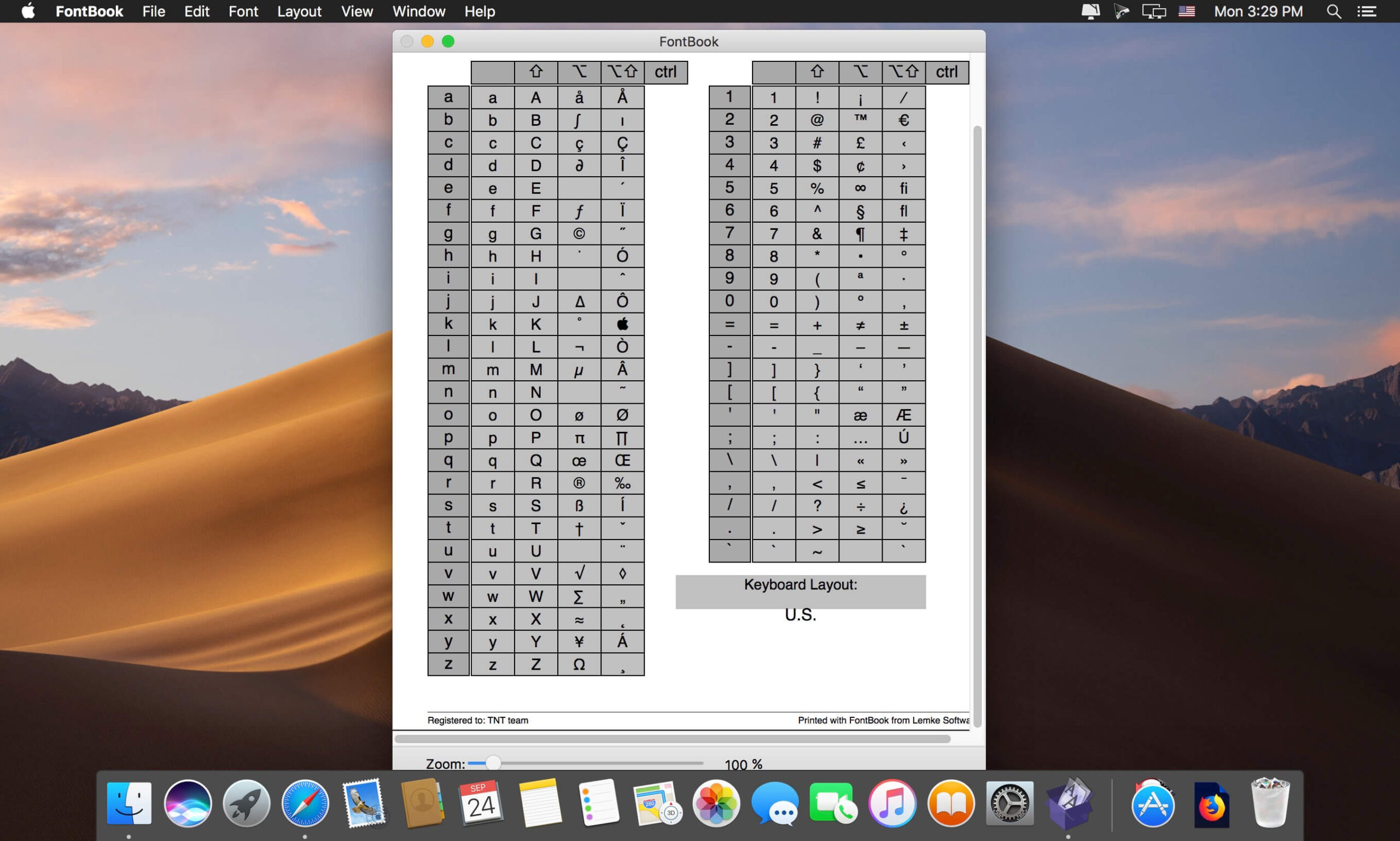The width and height of the screenshot is (1400, 841).
Task: Select the Option-Shift header in right table
Action: (x=903, y=72)
